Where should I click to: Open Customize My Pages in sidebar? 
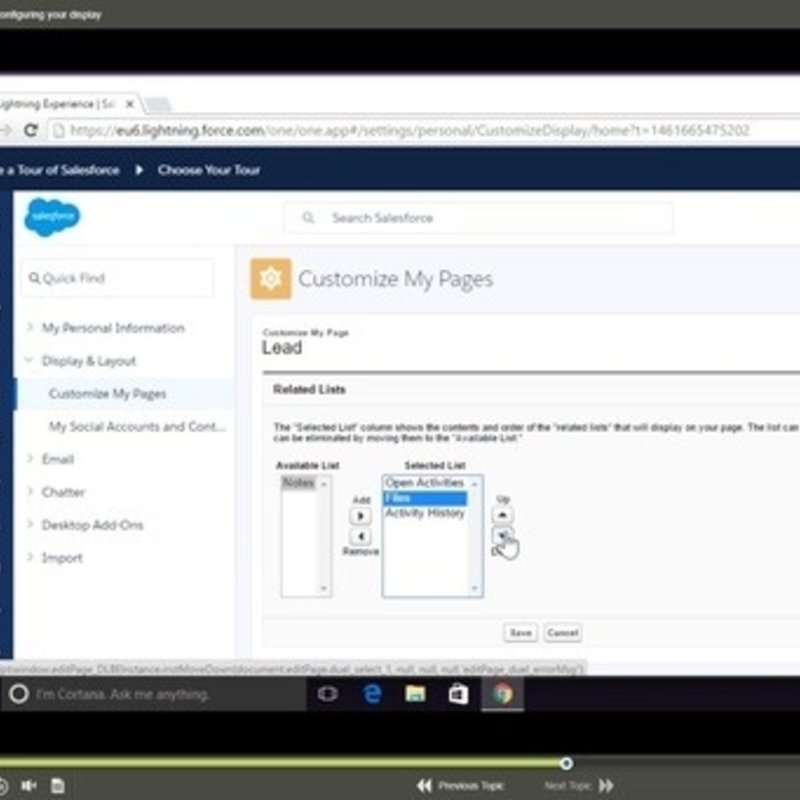[x=108, y=393]
